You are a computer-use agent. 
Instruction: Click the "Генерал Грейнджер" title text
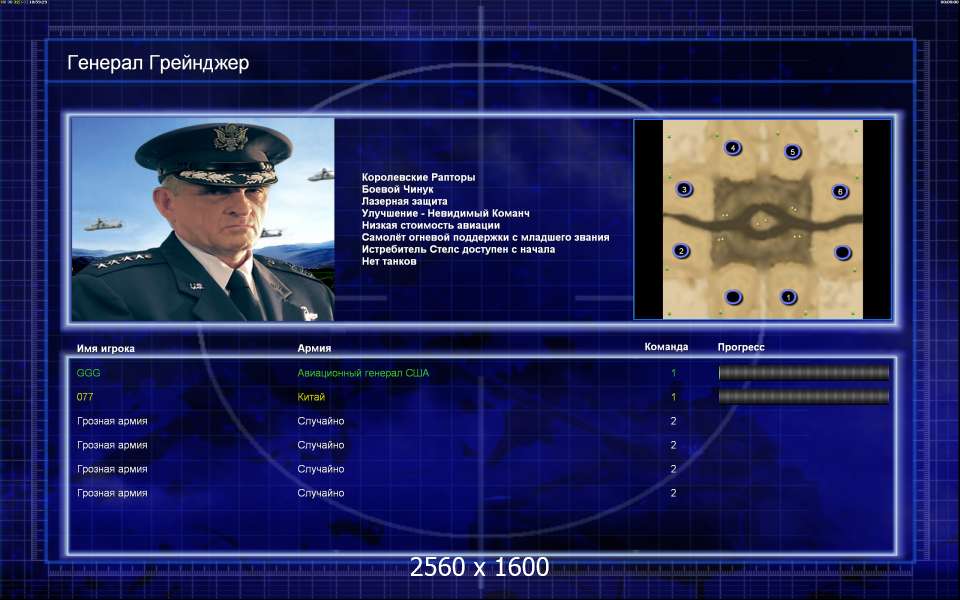point(158,64)
